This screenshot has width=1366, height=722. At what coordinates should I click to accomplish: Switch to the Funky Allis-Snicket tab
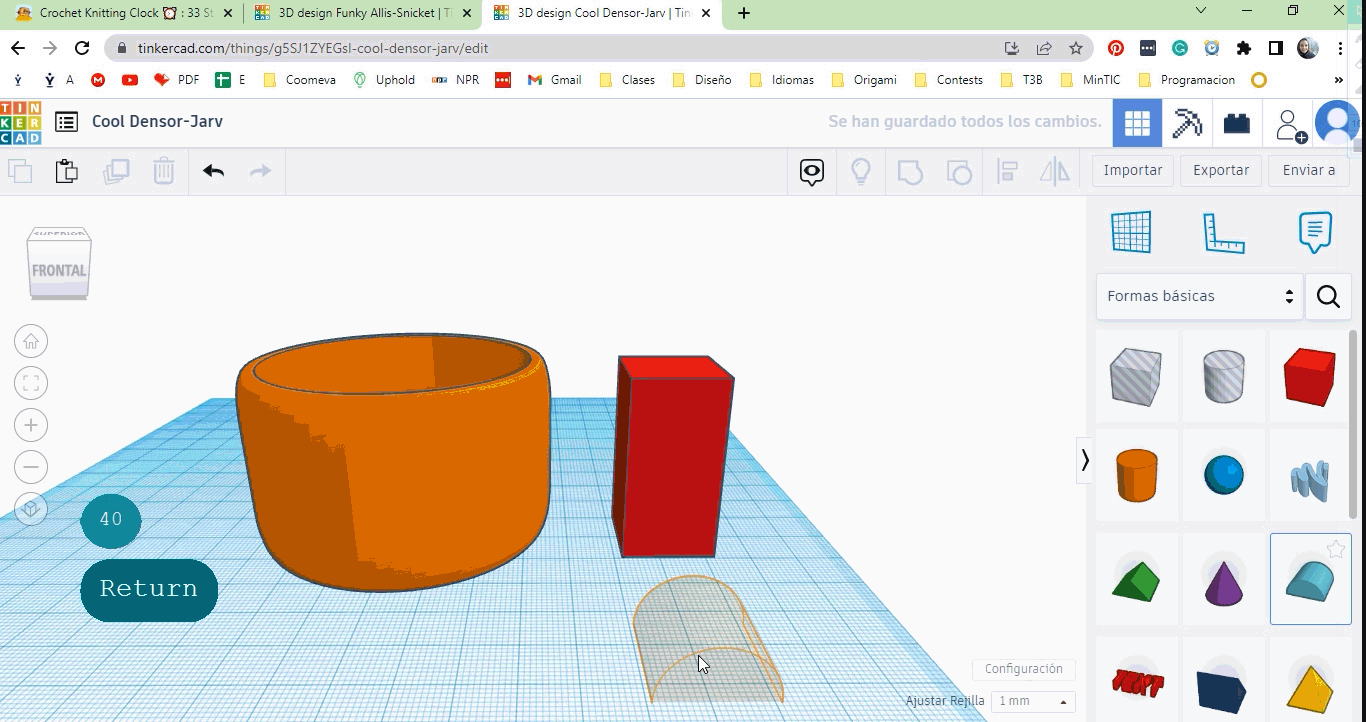point(360,14)
